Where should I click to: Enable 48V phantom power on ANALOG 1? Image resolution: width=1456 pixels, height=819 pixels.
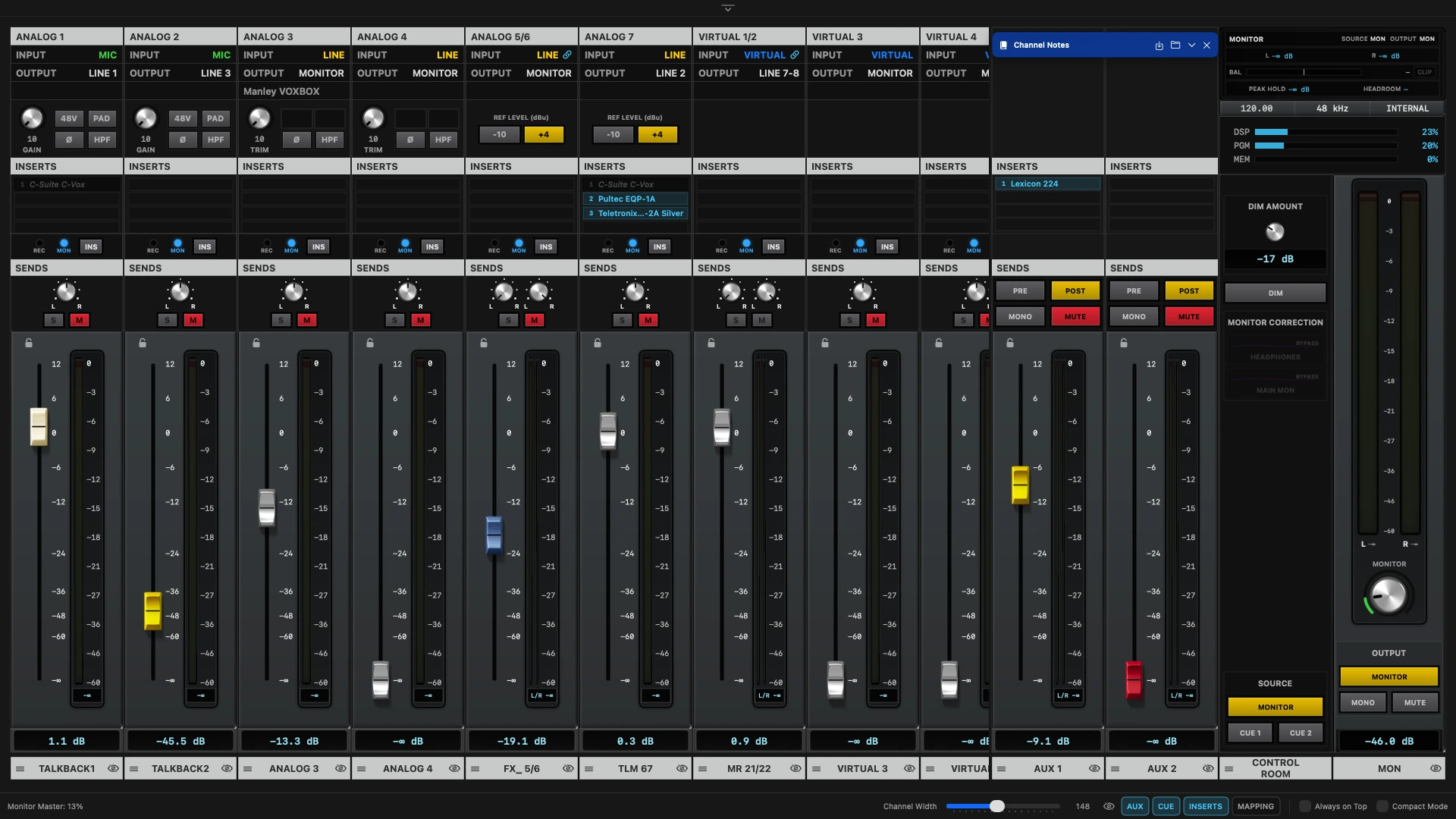click(x=69, y=118)
